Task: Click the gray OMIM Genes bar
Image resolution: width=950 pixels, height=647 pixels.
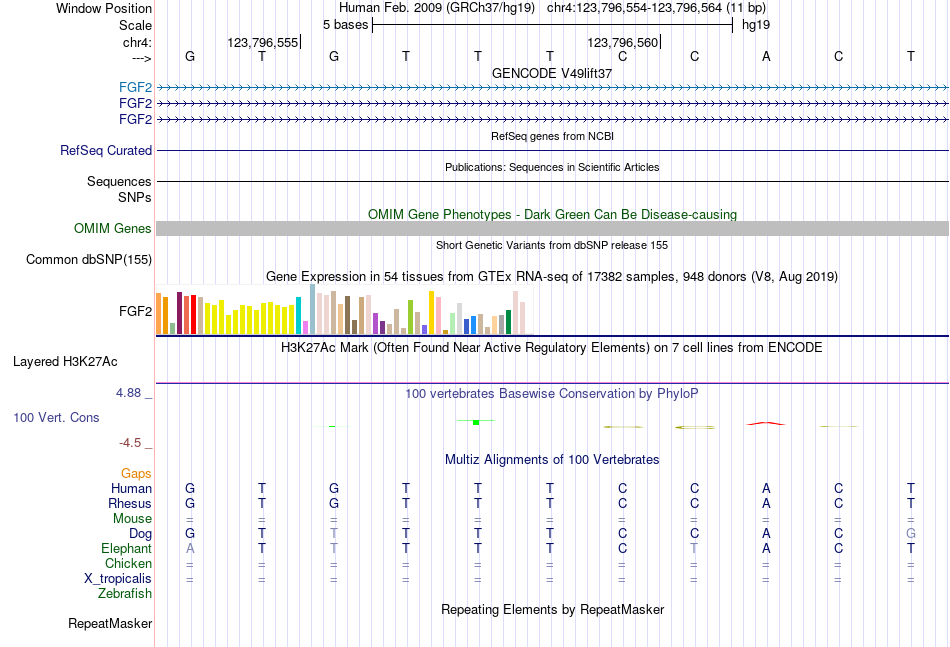Action: click(552, 228)
